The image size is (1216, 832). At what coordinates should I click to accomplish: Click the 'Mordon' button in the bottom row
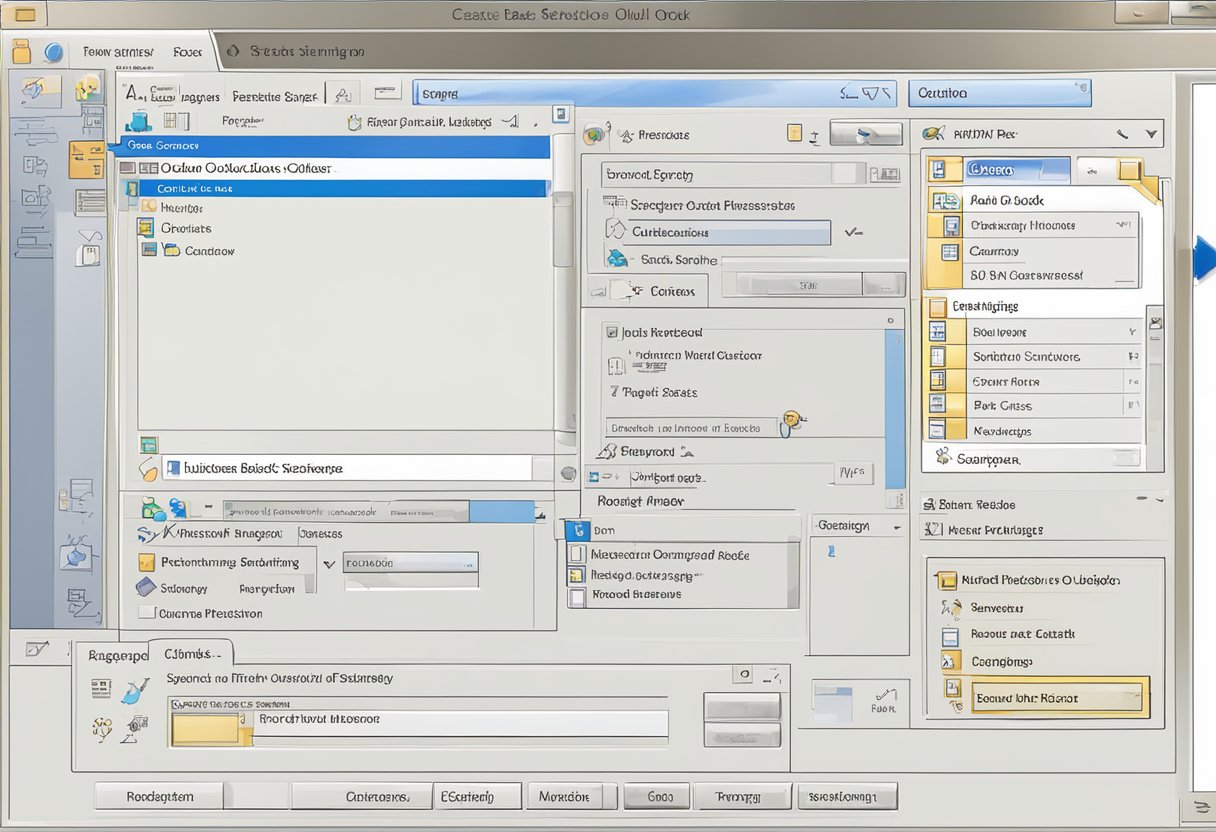(564, 797)
